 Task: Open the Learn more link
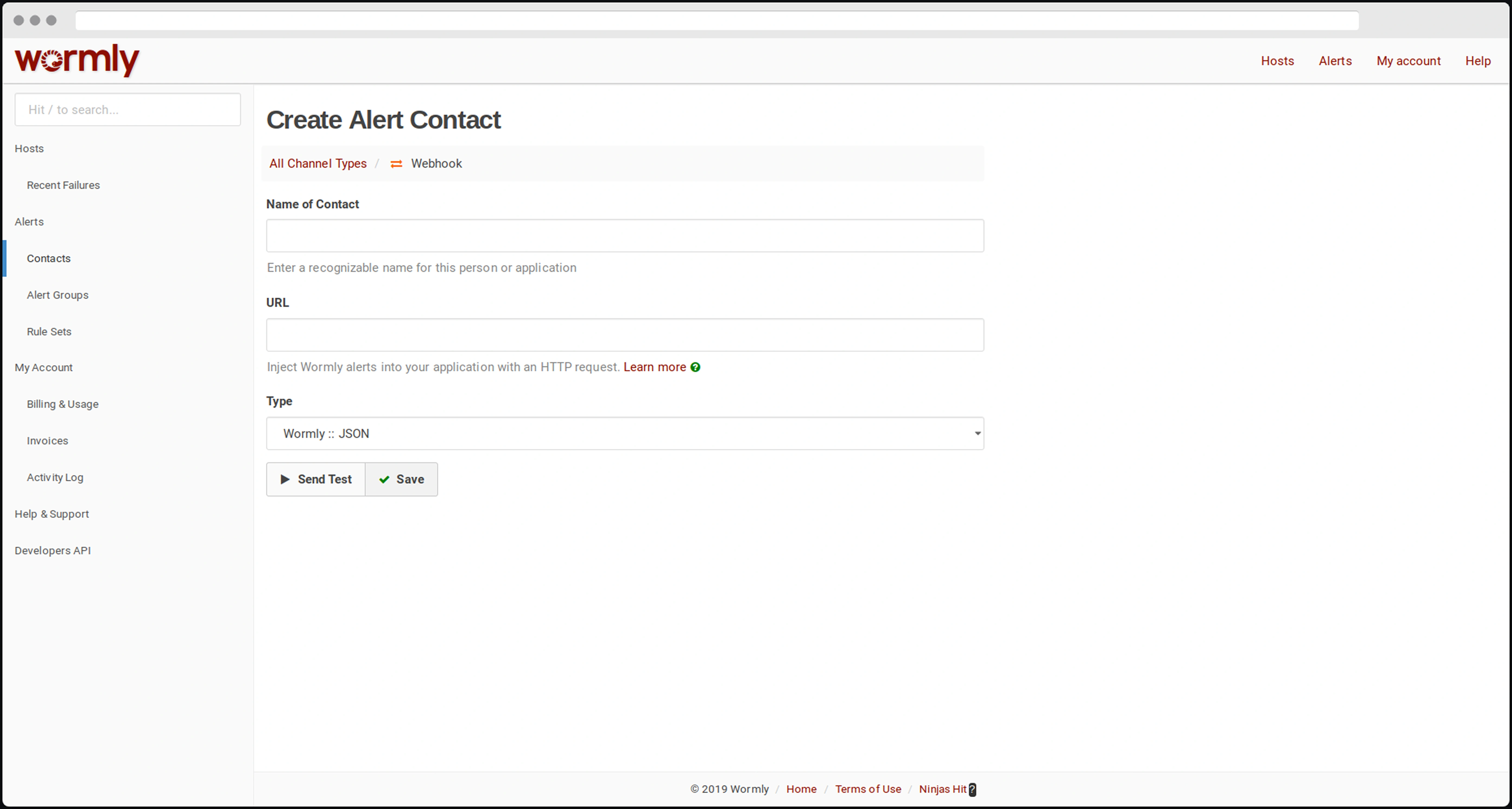[654, 367]
